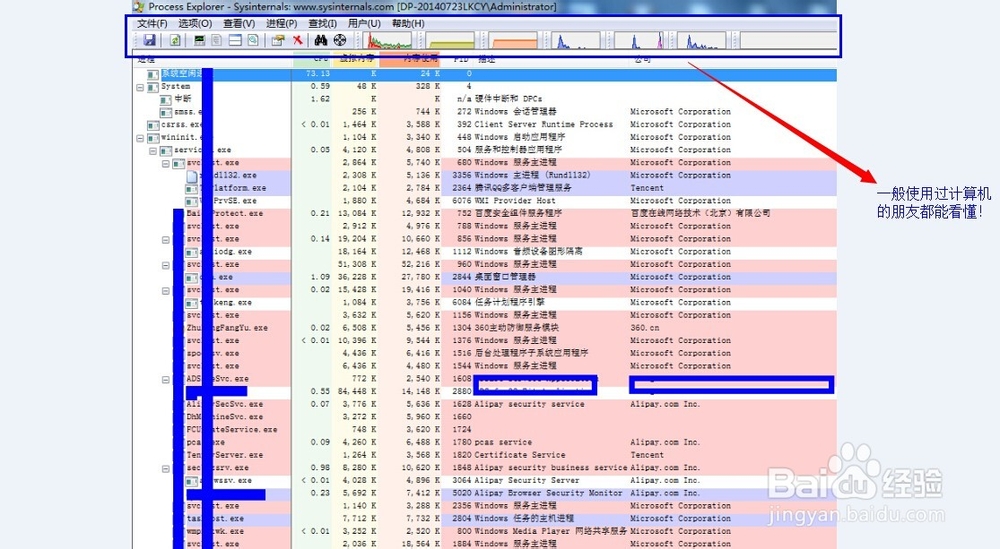This screenshot has height=549, width=1000.
Task: Click '360.cn' company cell
Action: tap(645, 328)
